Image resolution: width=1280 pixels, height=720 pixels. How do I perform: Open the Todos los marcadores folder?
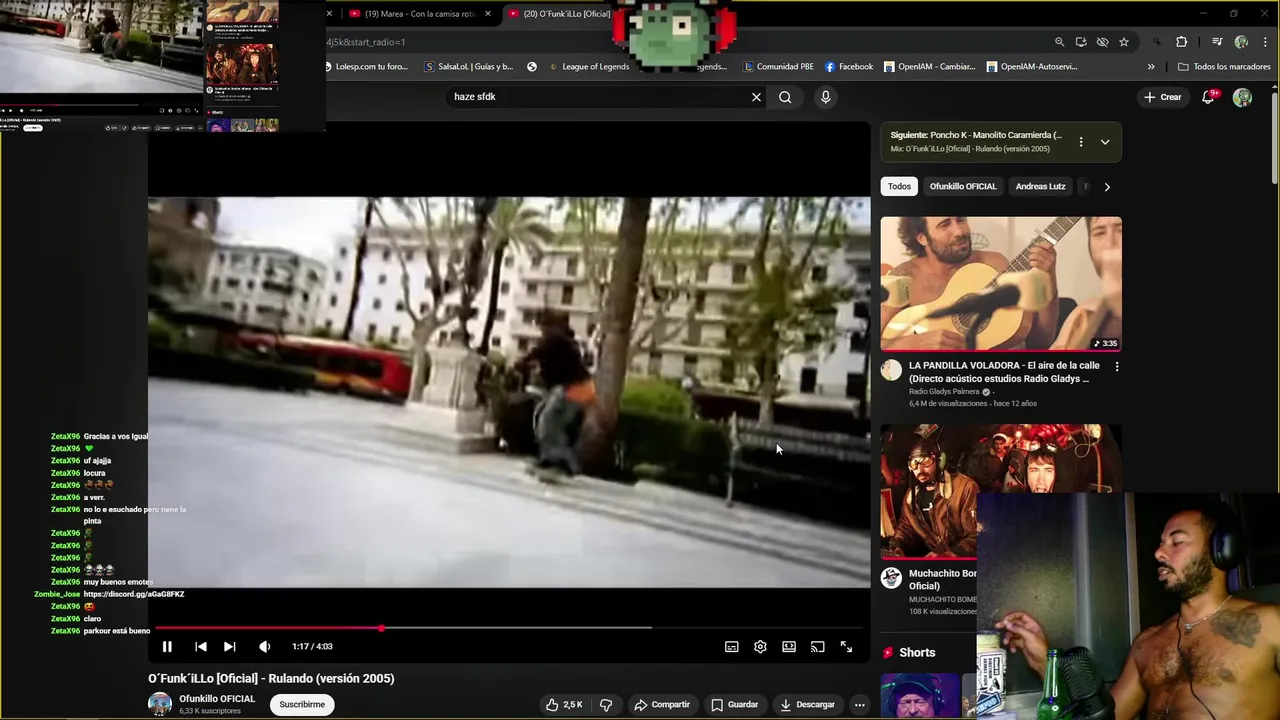pos(1224,67)
